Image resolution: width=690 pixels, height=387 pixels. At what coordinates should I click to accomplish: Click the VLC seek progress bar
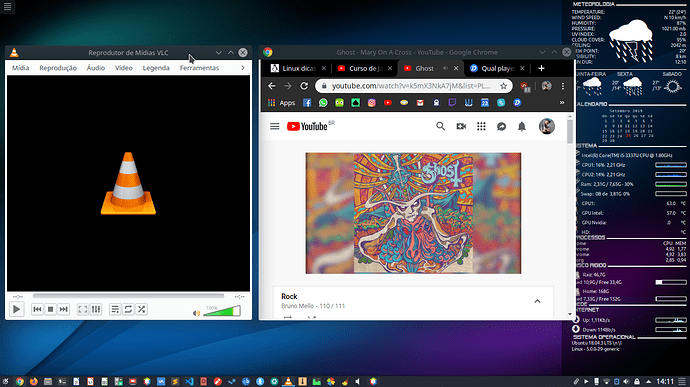point(128,296)
